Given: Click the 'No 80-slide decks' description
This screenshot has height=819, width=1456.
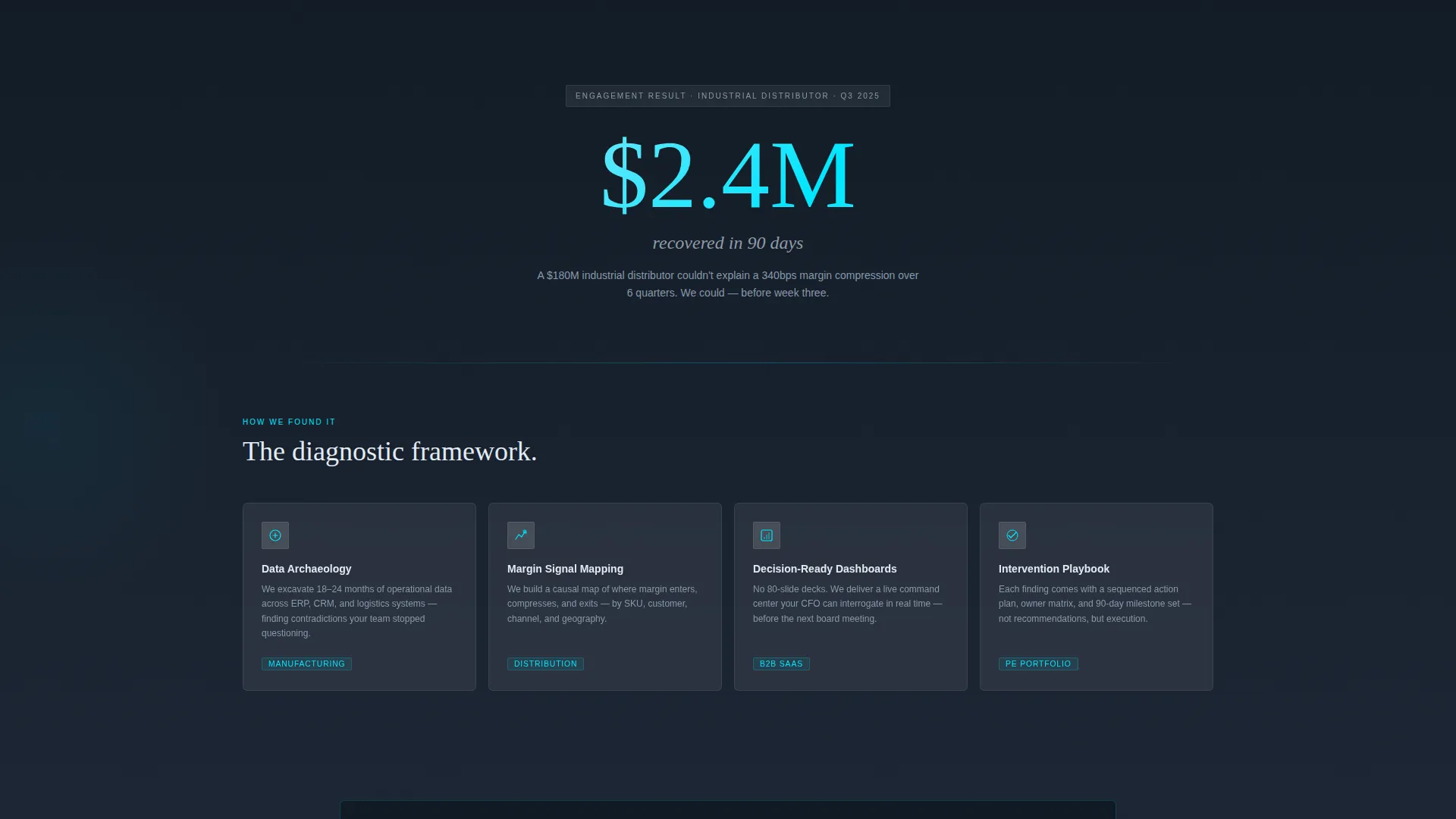Looking at the screenshot, I should pyautogui.click(x=848, y=604).
